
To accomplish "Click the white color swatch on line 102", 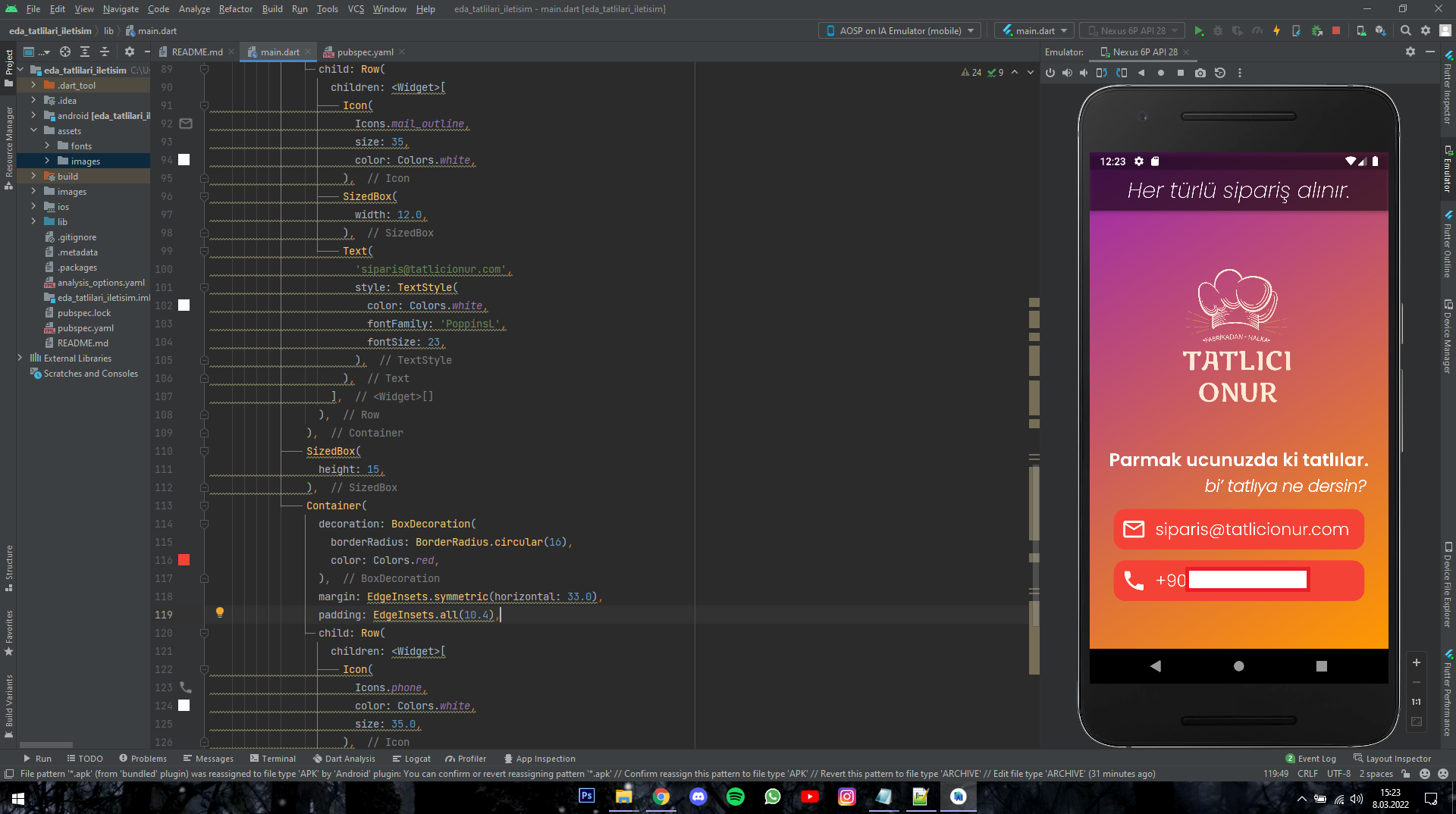I will tap(184, 305).
